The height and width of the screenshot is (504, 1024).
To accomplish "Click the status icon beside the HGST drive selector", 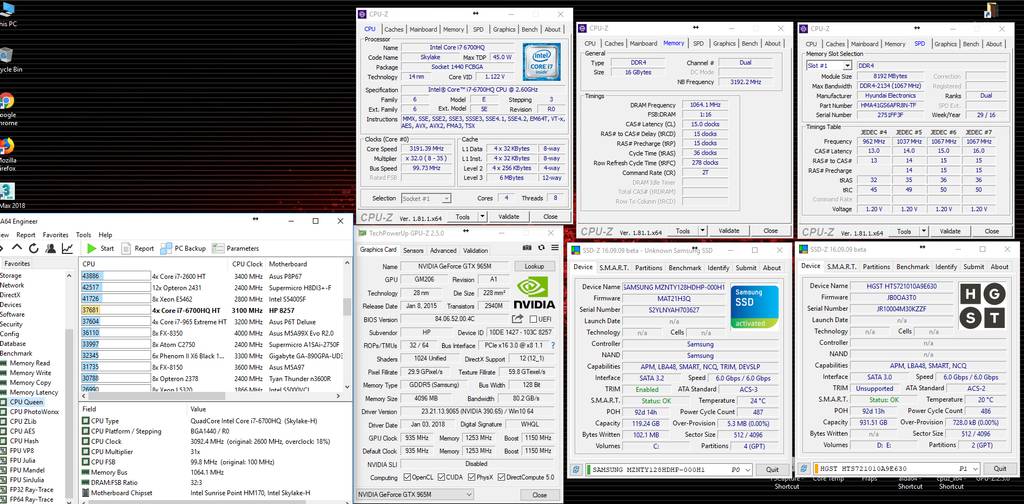I will 805,469.
